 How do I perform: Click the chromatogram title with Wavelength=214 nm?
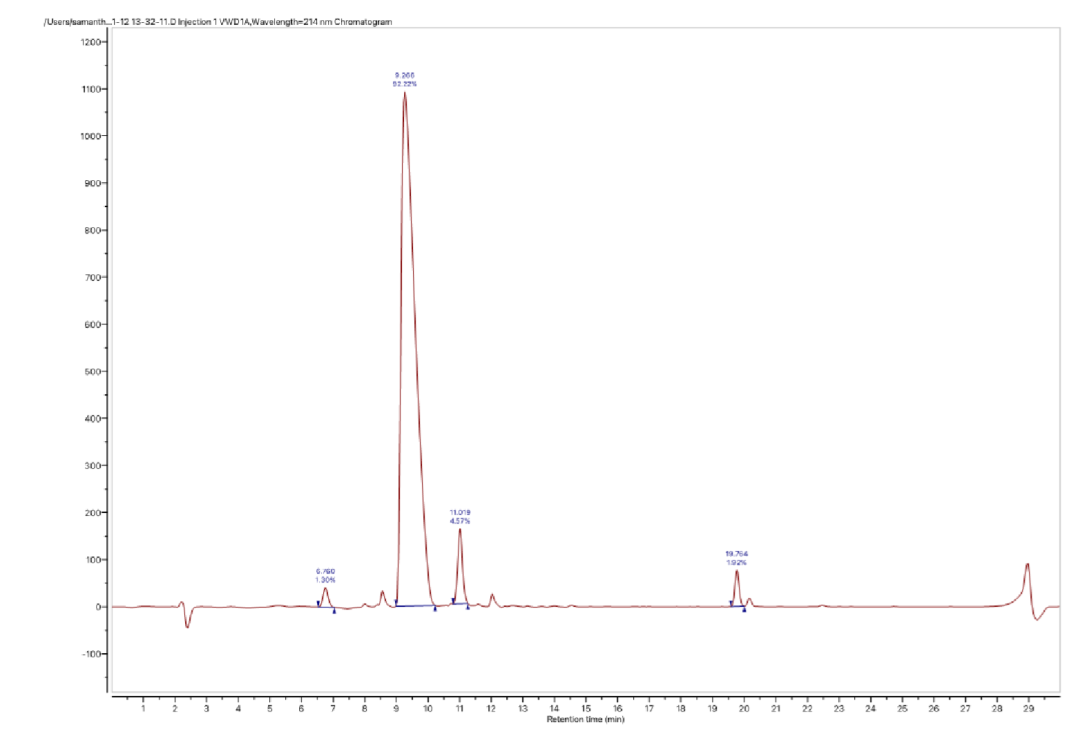[218, 22]
